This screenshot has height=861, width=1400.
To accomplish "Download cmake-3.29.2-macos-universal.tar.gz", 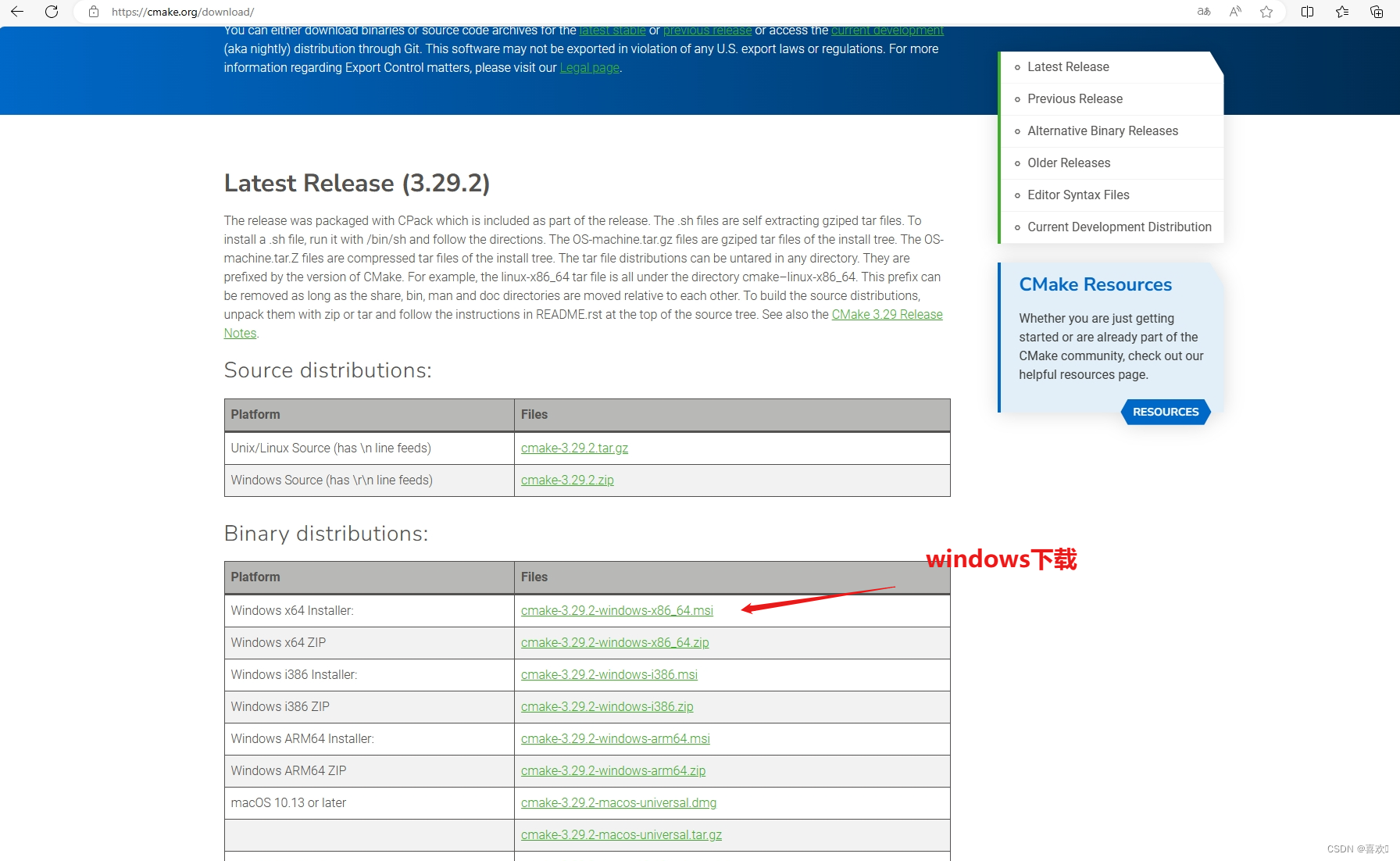I will (621, 835).
